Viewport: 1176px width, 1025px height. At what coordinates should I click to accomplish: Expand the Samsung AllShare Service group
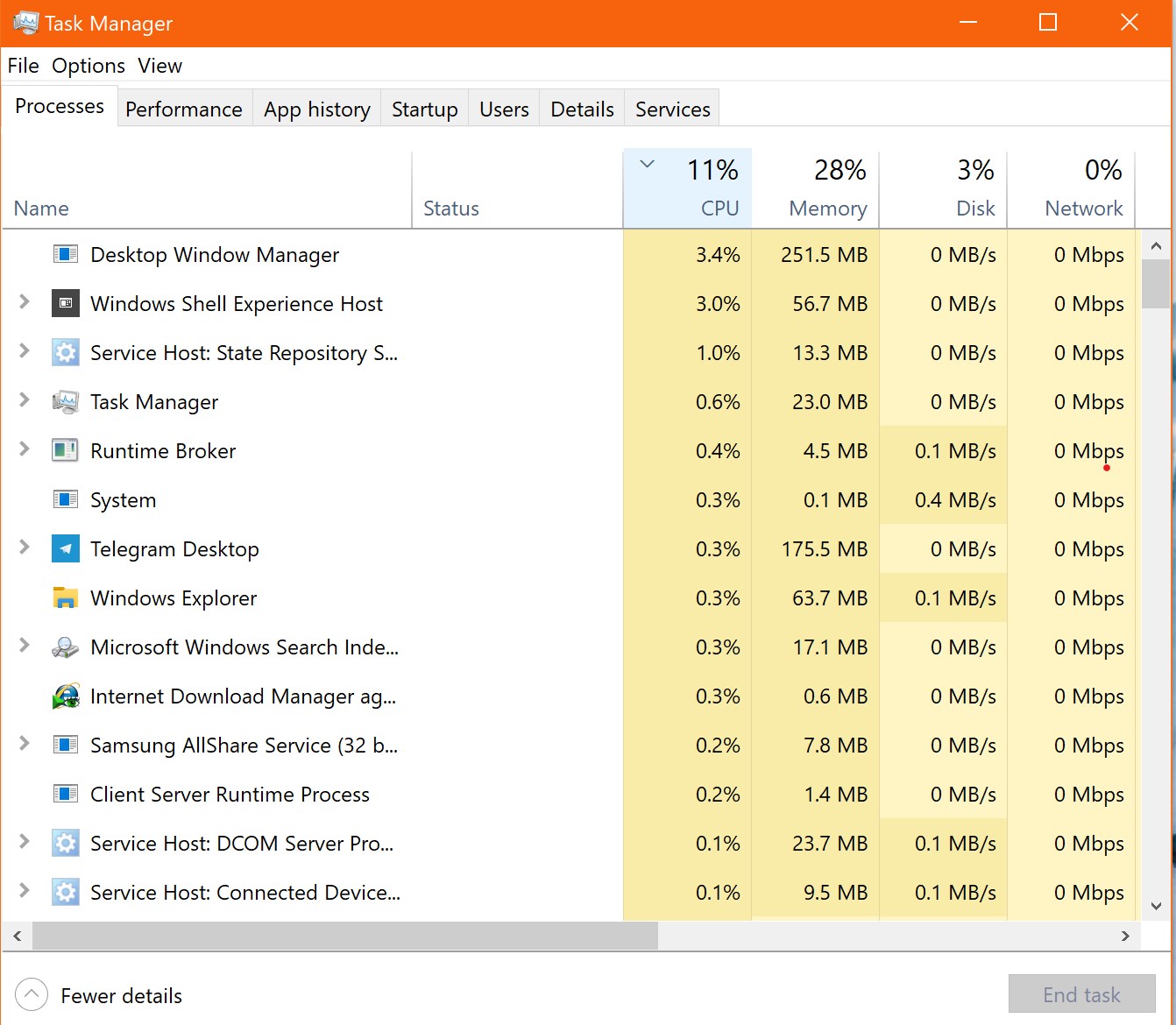coord(25,744)
